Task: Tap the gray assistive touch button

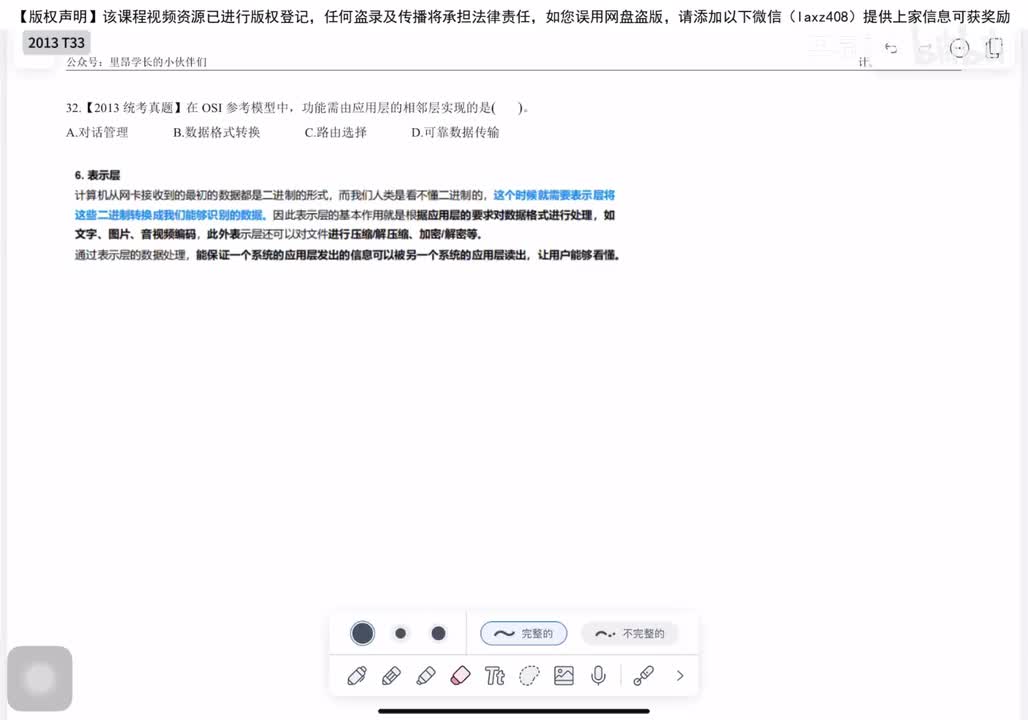Action: 39,678
